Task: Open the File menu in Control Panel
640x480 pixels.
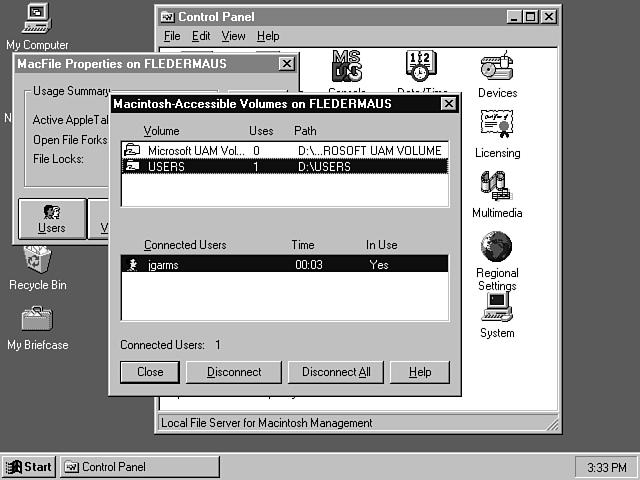Action: (172, 36)
